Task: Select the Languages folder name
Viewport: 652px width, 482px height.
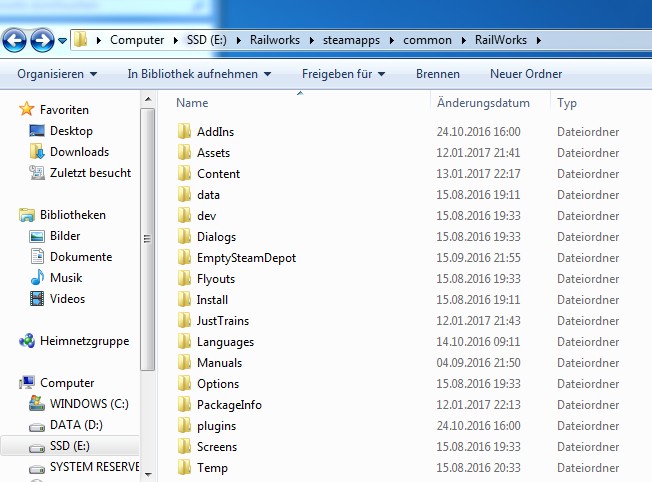Action: [225, 342]
